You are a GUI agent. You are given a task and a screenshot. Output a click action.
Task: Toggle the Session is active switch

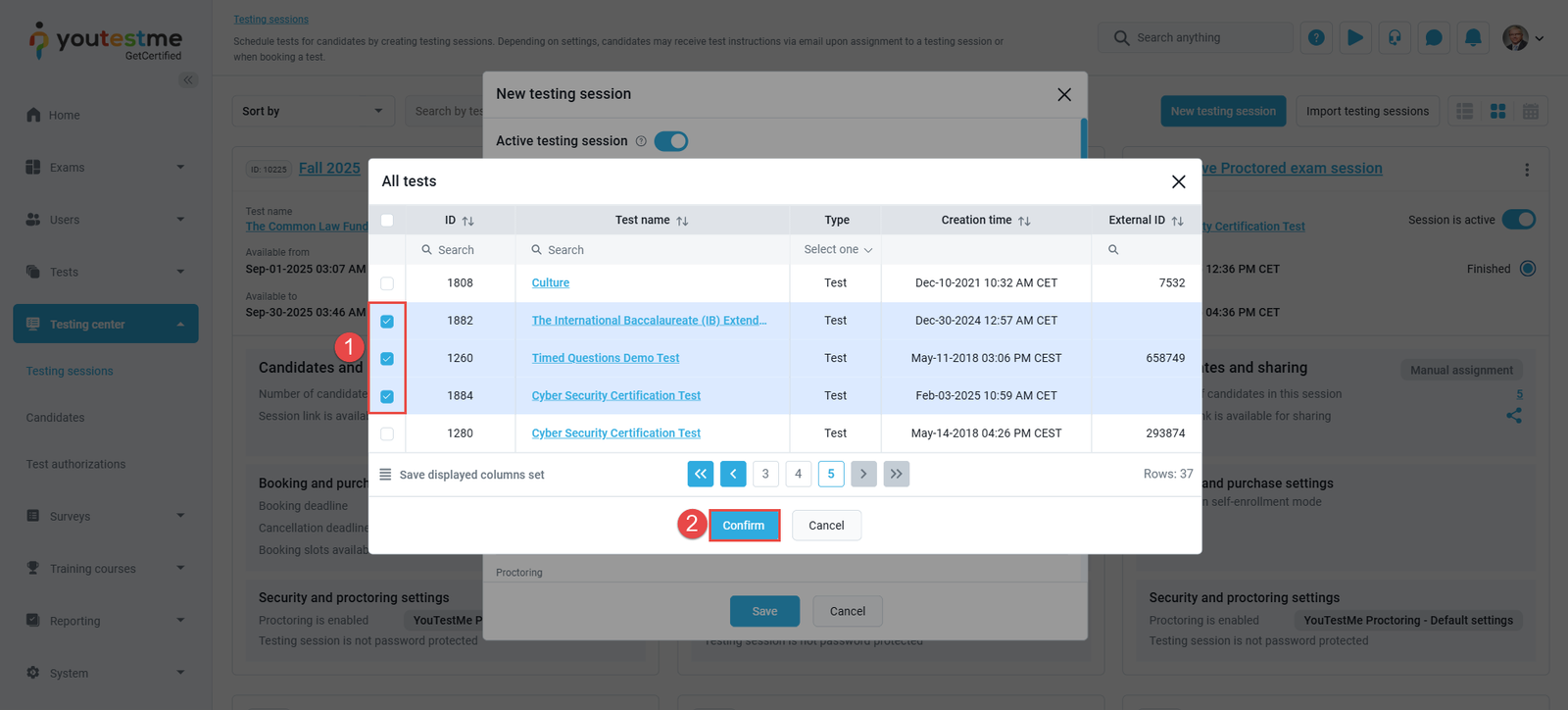coord(1519,220)
